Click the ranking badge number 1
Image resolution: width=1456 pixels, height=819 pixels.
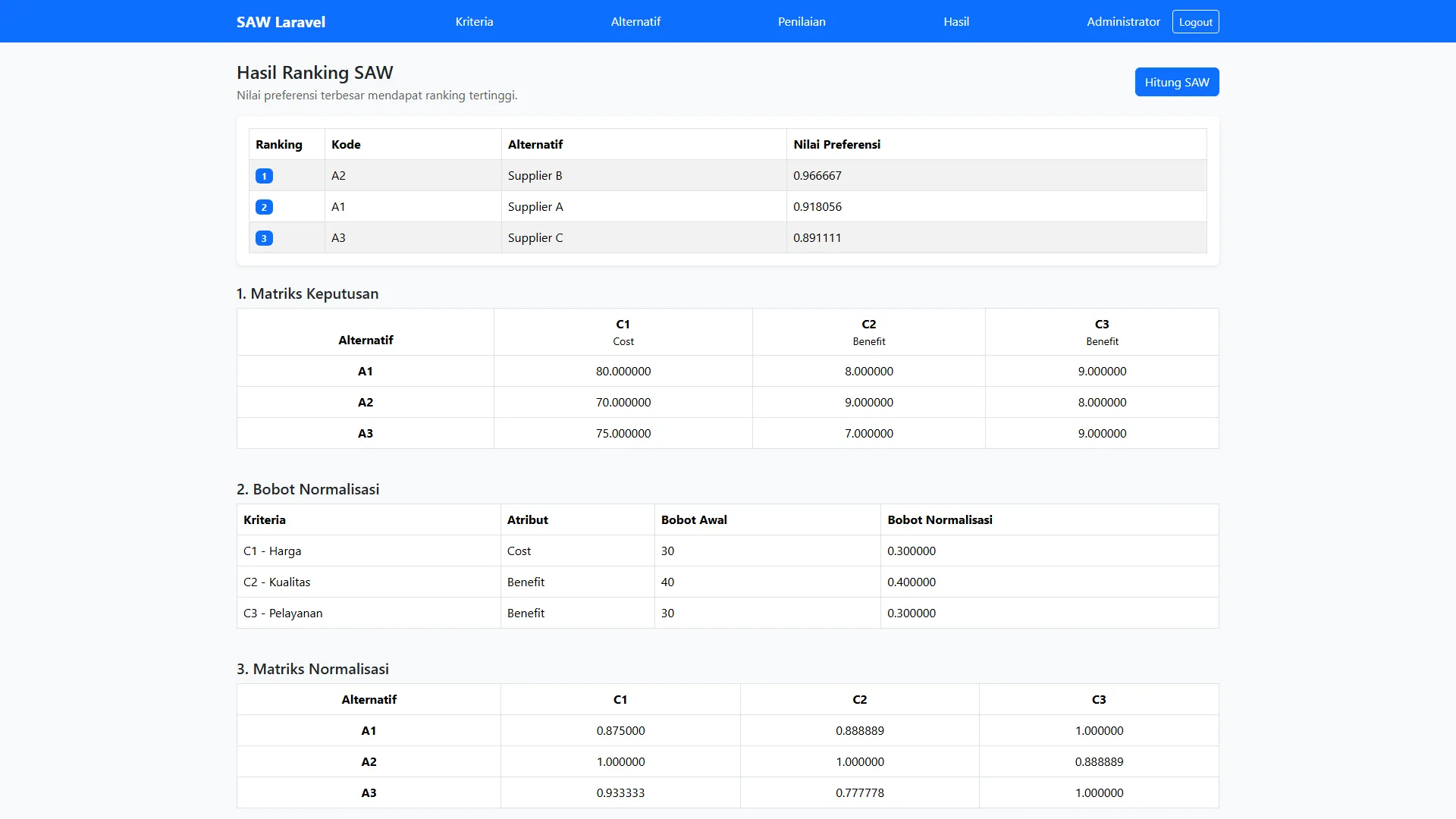pyautogui.click(x=264, y=176)
